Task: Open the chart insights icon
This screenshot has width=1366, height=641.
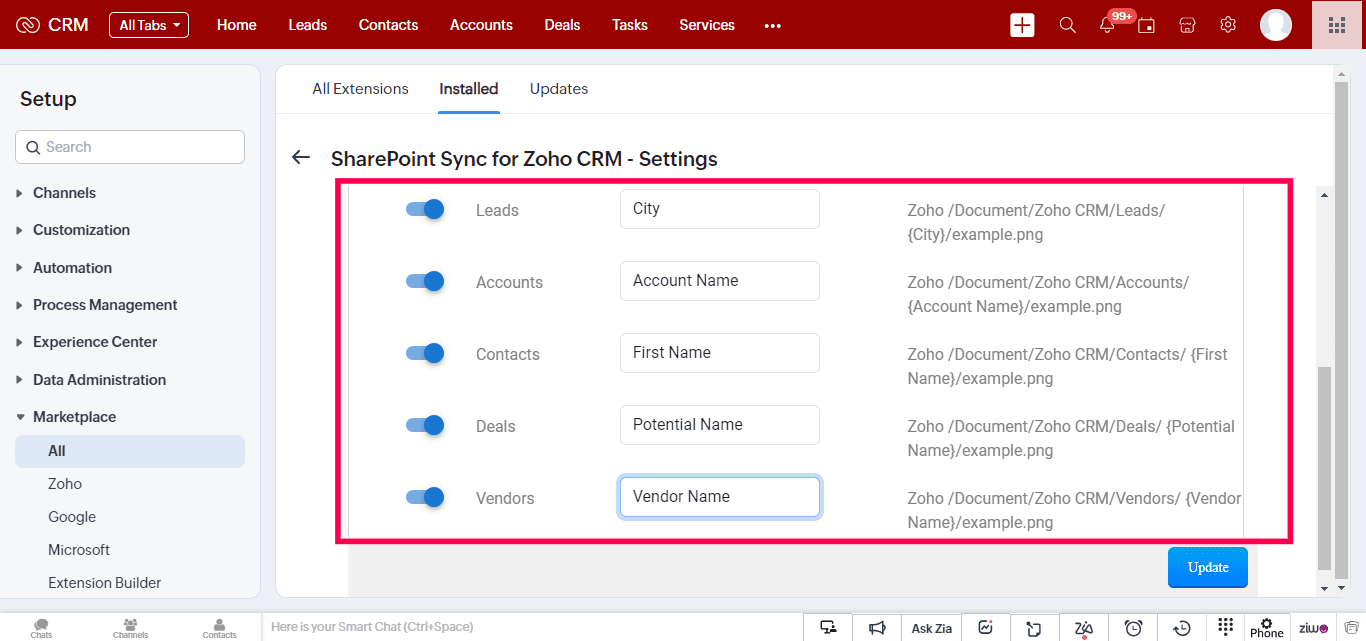Action: click(986, 627)
